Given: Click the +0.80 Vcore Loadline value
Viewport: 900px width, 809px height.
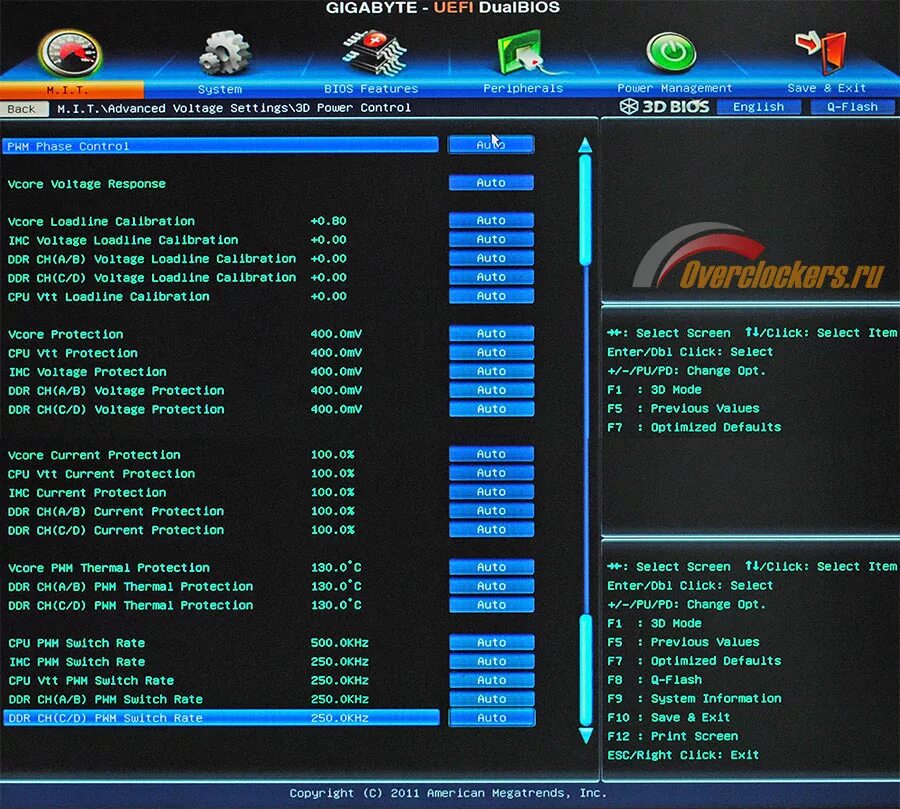Looking at the screenshot, I should pos(328,220).
